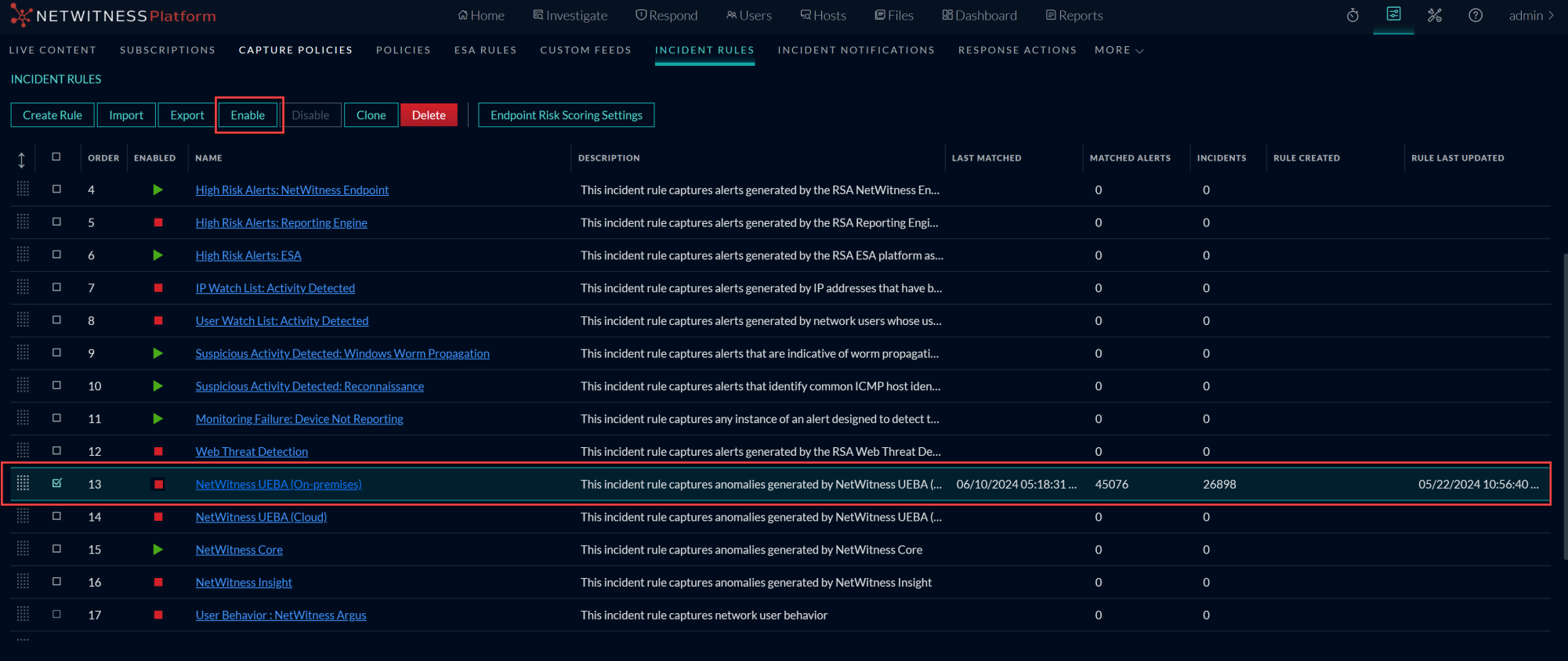1568x661 pixels.
Task: Clone the selected rule
Action: pyautogui.click(x=371, y=115)
